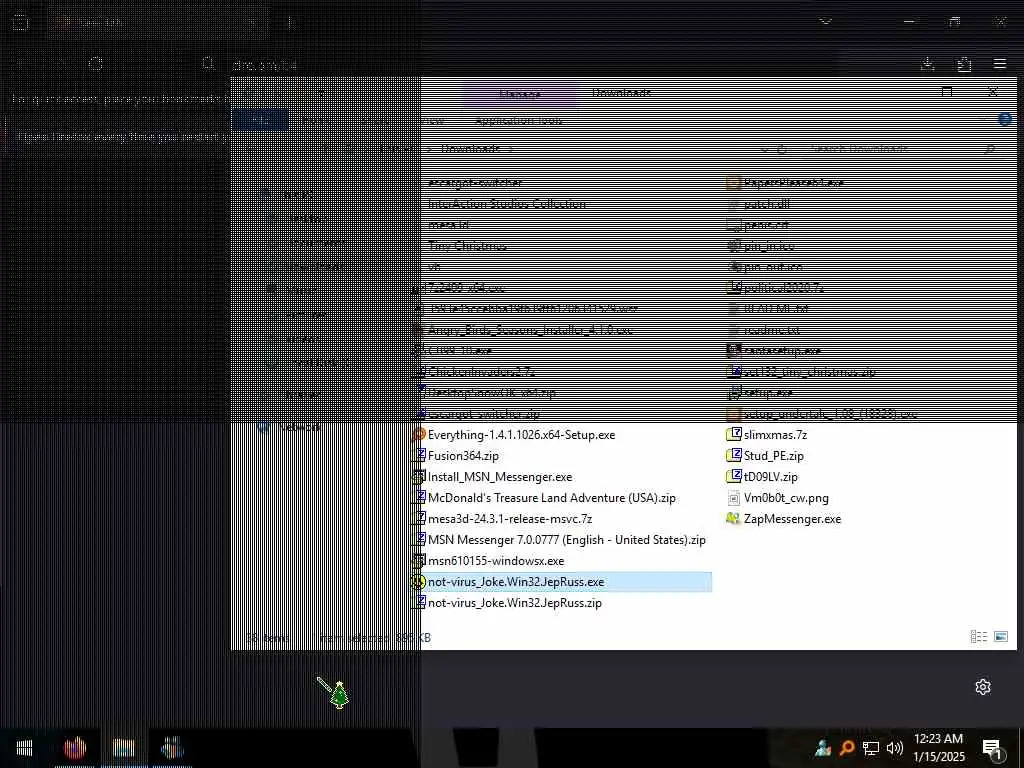This screenshot has height=768, width=1024.
Task: Select tD09LV.zip
Action: (770, 477)
